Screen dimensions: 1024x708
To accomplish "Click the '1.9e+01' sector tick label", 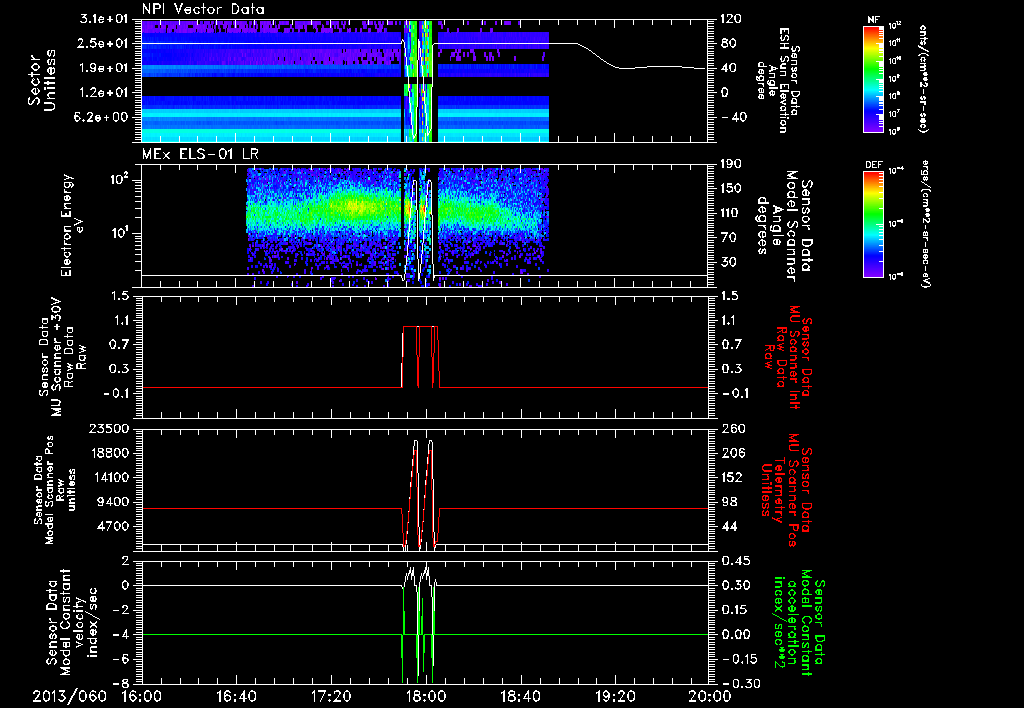I will coord(106,68).
